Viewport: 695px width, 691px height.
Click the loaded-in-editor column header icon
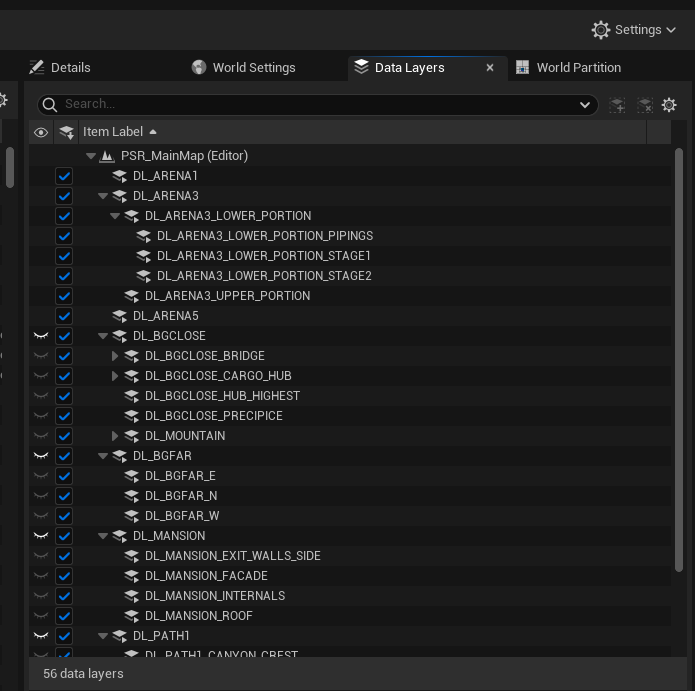coord(66,132)
